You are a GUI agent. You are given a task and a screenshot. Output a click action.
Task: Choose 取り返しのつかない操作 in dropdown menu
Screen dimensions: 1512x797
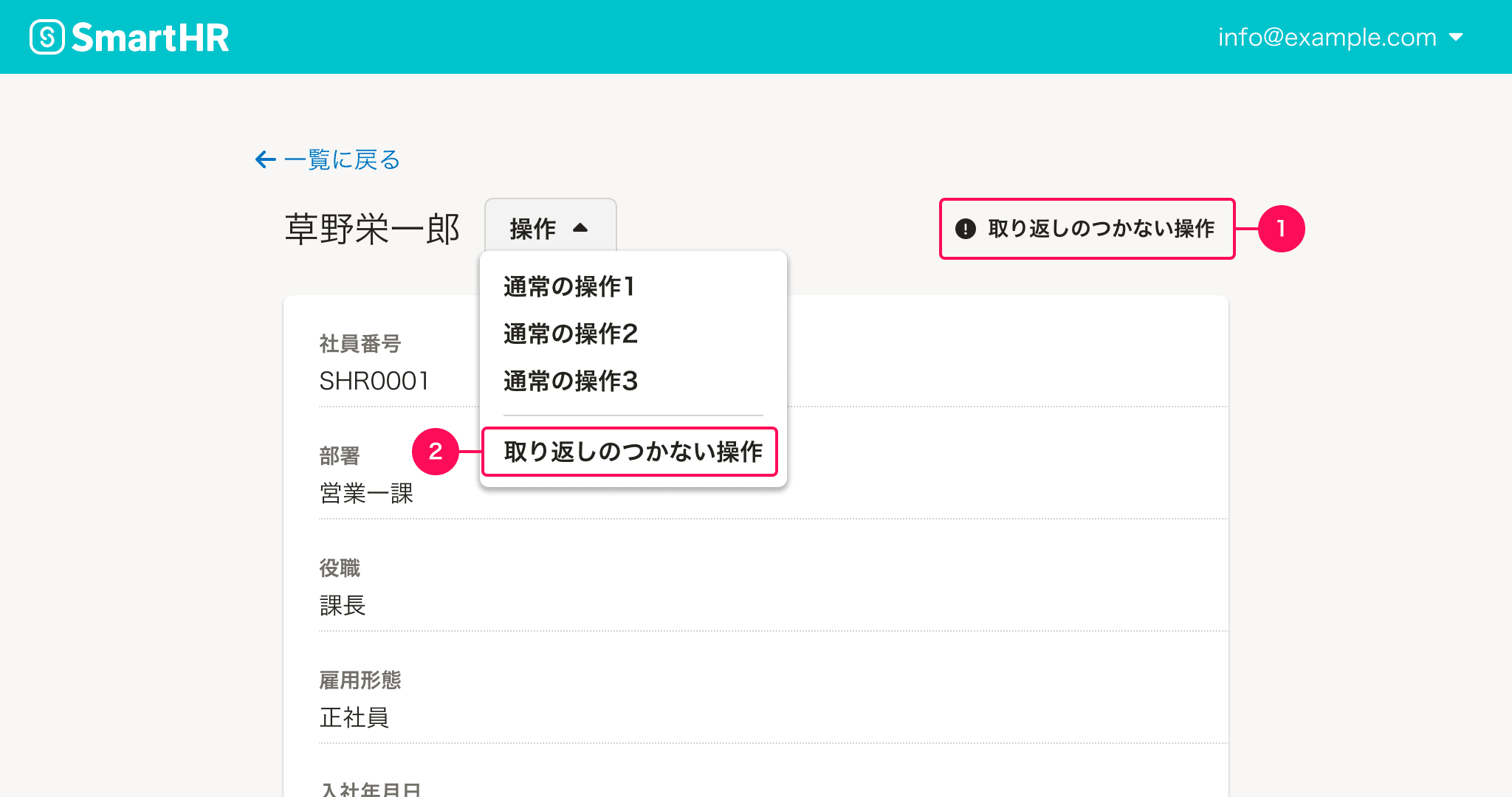(x=633, y=452)
